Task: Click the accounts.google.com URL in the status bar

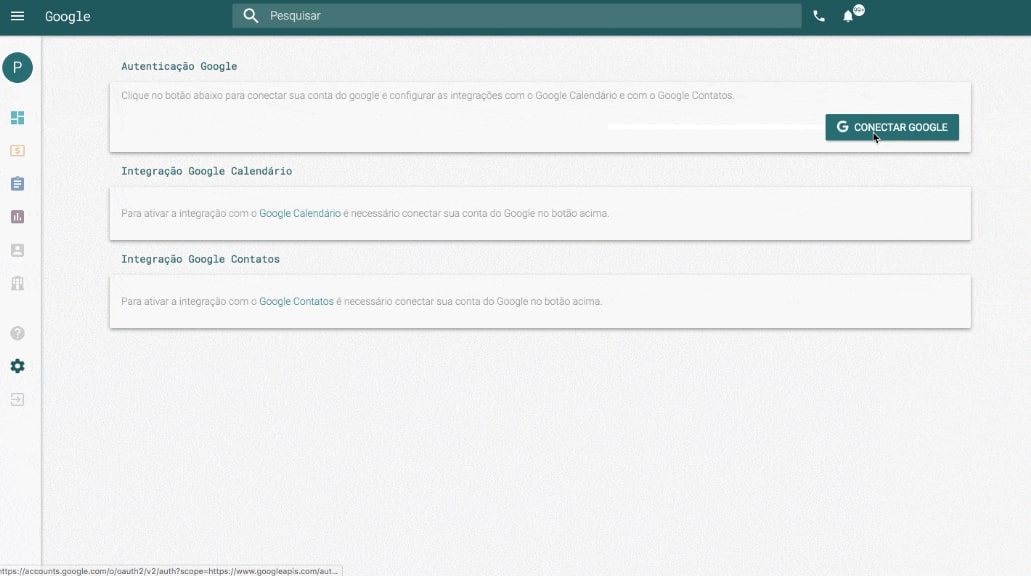Action: coord(170,571)
